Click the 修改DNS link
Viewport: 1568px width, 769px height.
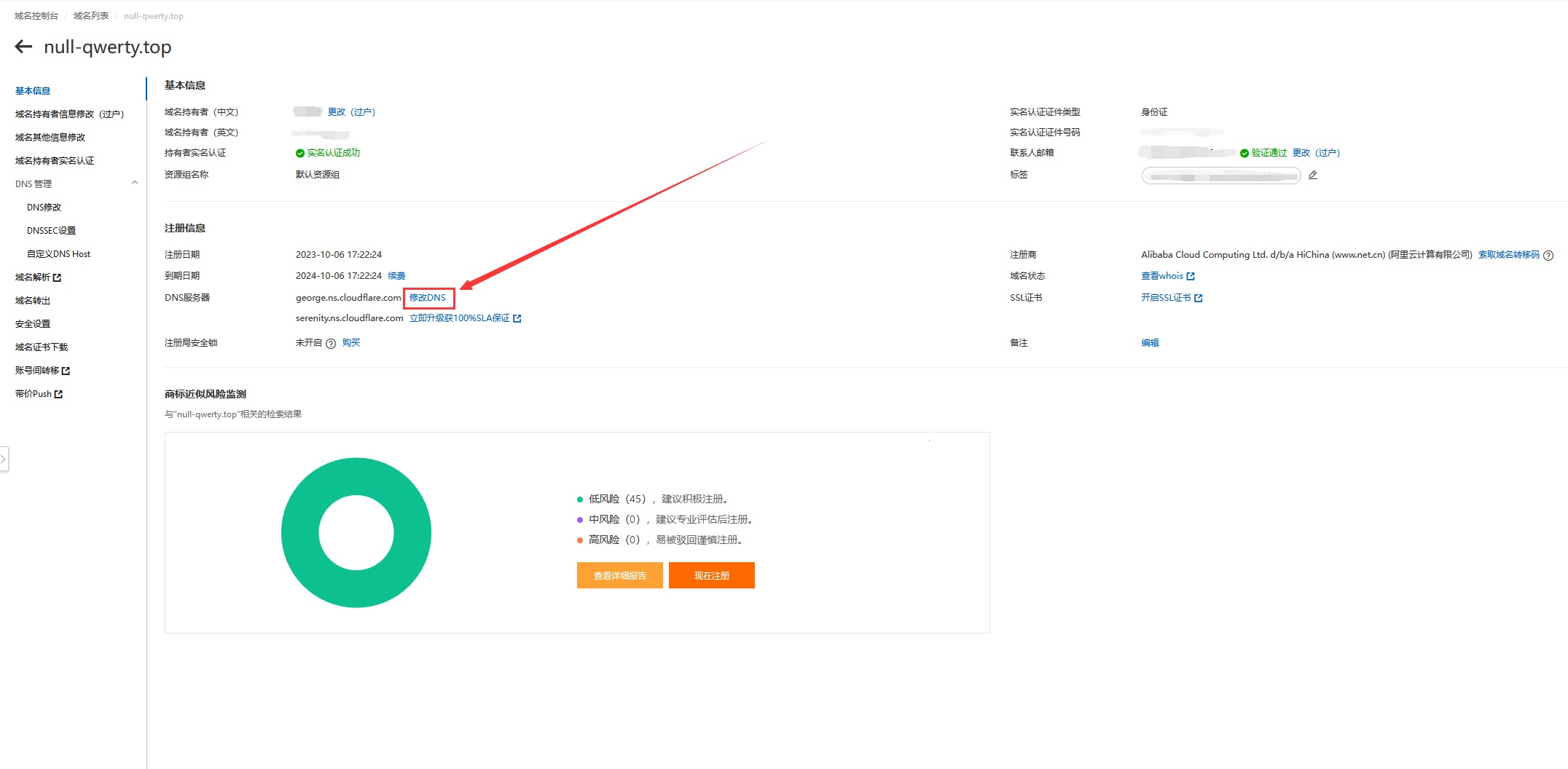(428, 298)
